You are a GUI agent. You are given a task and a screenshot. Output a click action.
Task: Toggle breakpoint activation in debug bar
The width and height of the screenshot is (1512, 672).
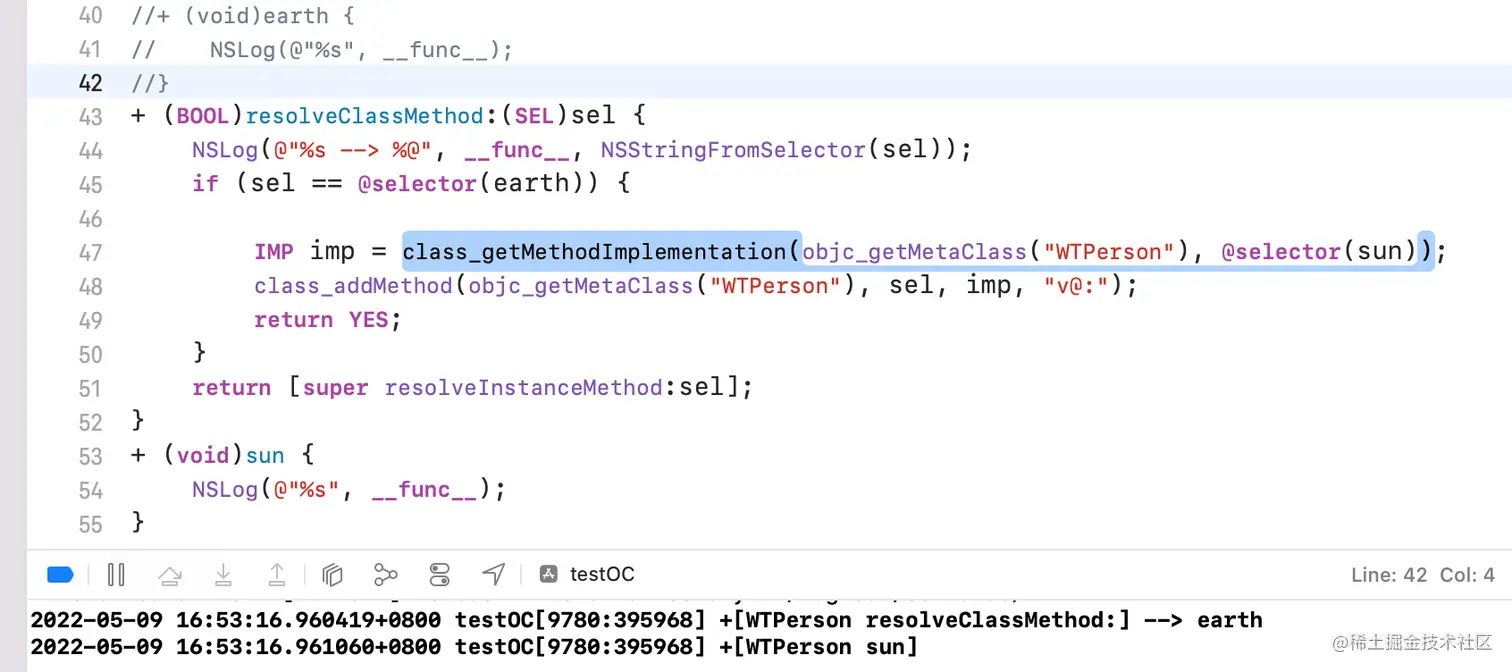pos(60,574)
